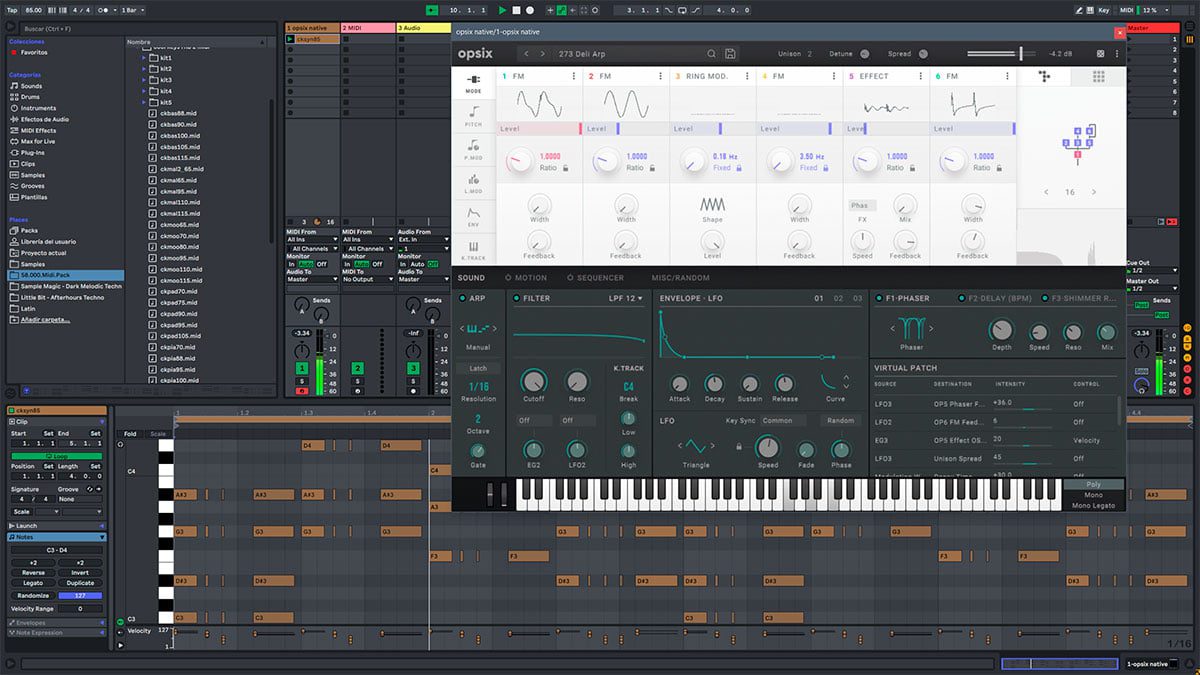The width and height of the screenshot is (1200, 675).
Task: Launch the cksyn85 clip
Action: pos(290,39)
